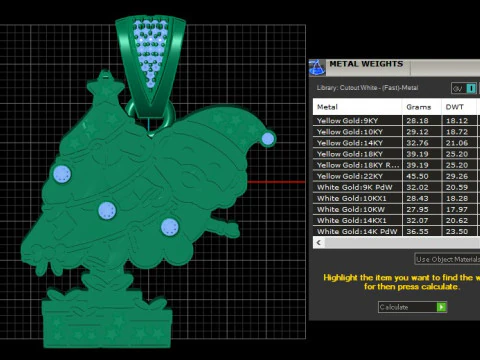480x360 pixels.
Task: Click the Use Object Materials button
Action: [447, 259]
